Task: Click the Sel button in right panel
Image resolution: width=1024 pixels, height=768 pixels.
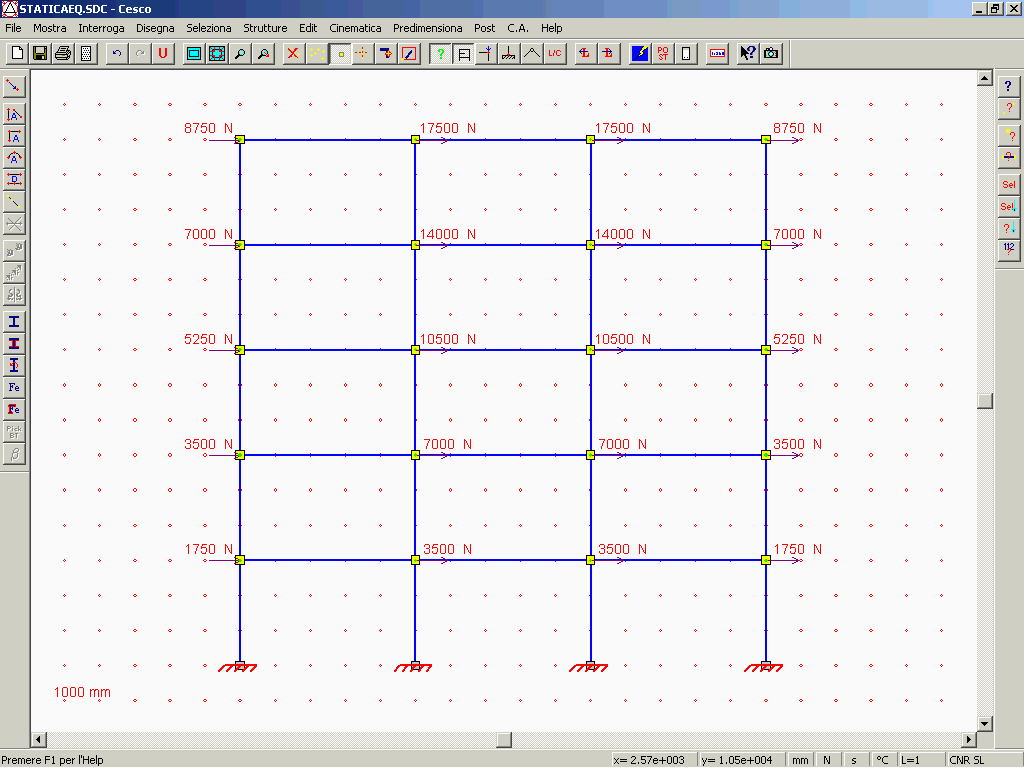Action: click(1008, 185)
